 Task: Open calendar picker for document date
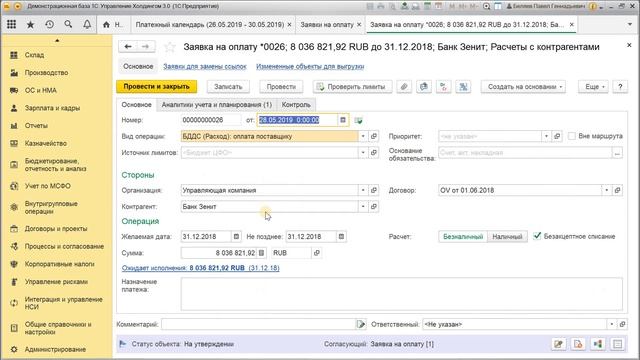pyautogui.click(x=343, y=120)
